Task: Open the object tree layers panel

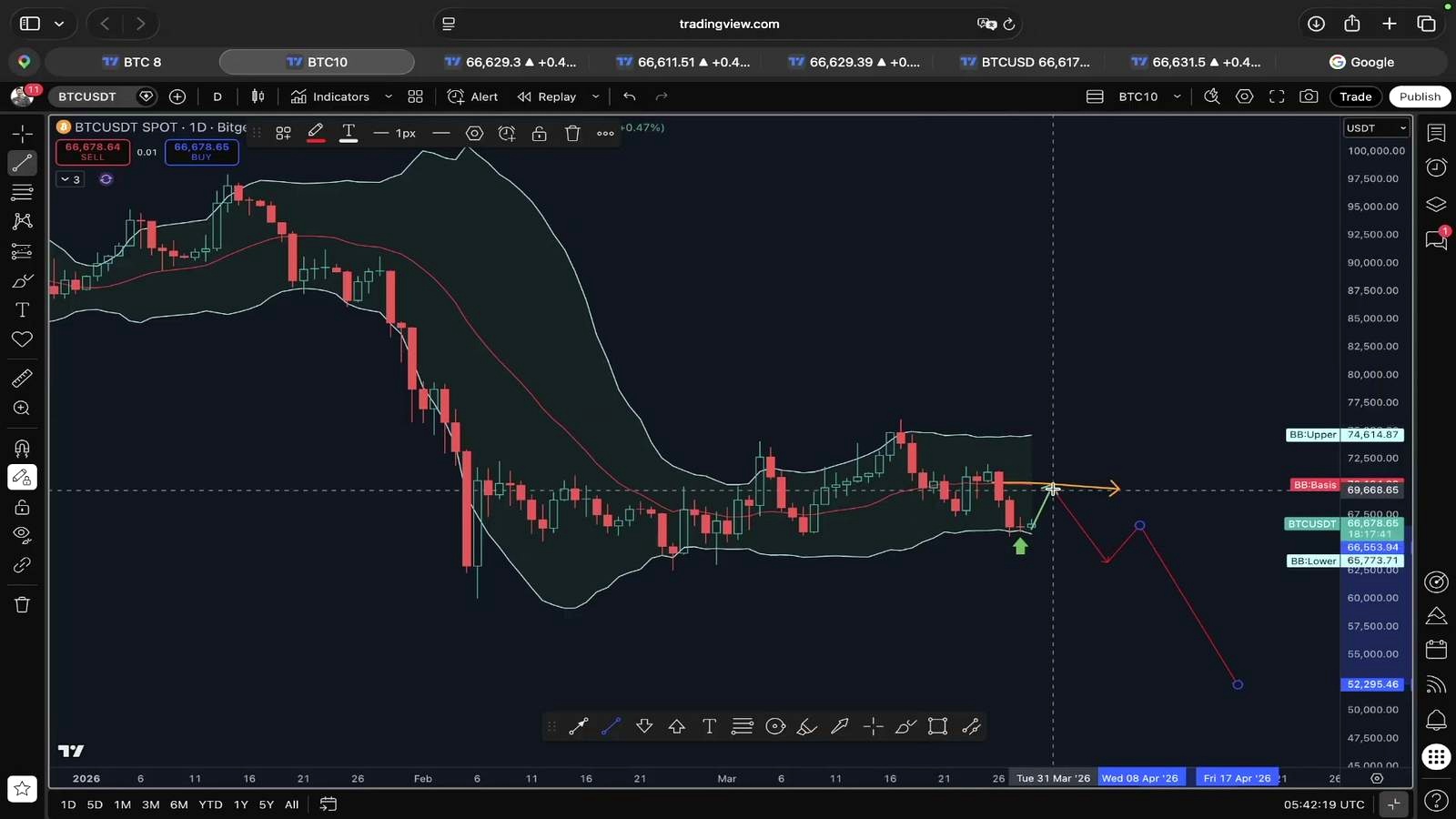Action: 1436,204
